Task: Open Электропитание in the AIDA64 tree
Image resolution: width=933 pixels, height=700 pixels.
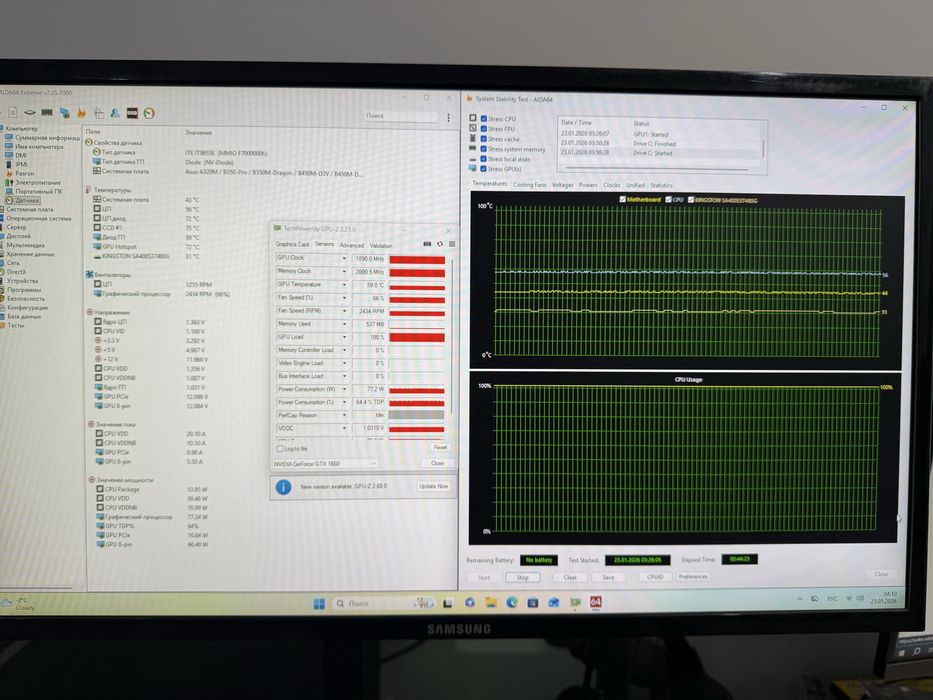Action: click(x=34, y=182)
